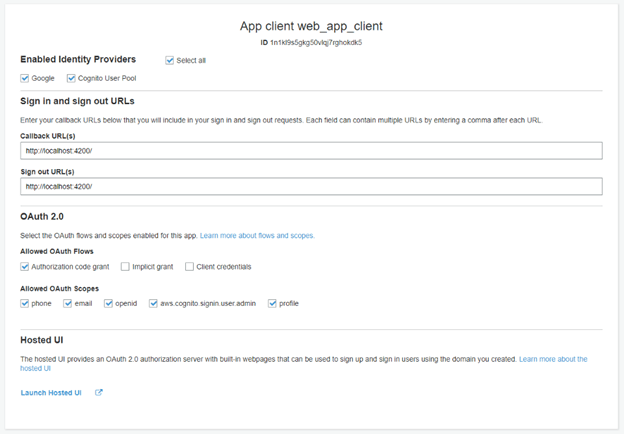Click into the Callback URL(s) field

point(311,150)
